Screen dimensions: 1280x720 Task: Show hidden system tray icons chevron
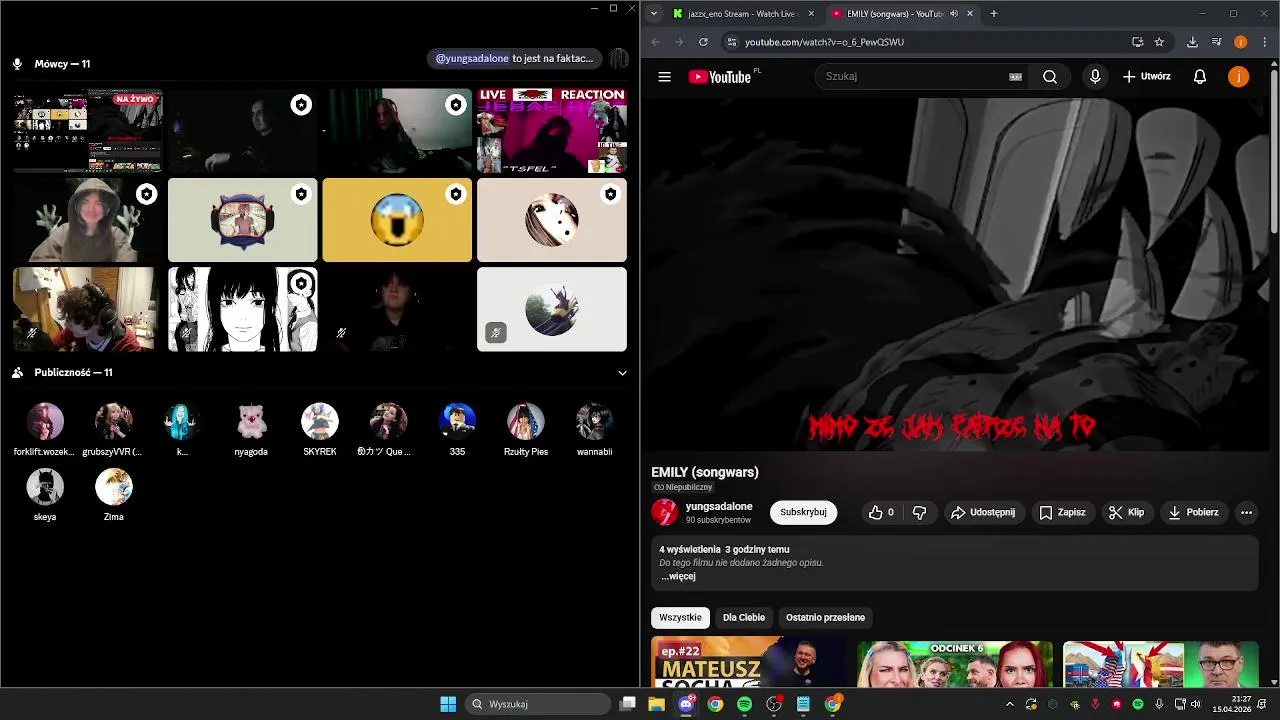pos(1009,704)
